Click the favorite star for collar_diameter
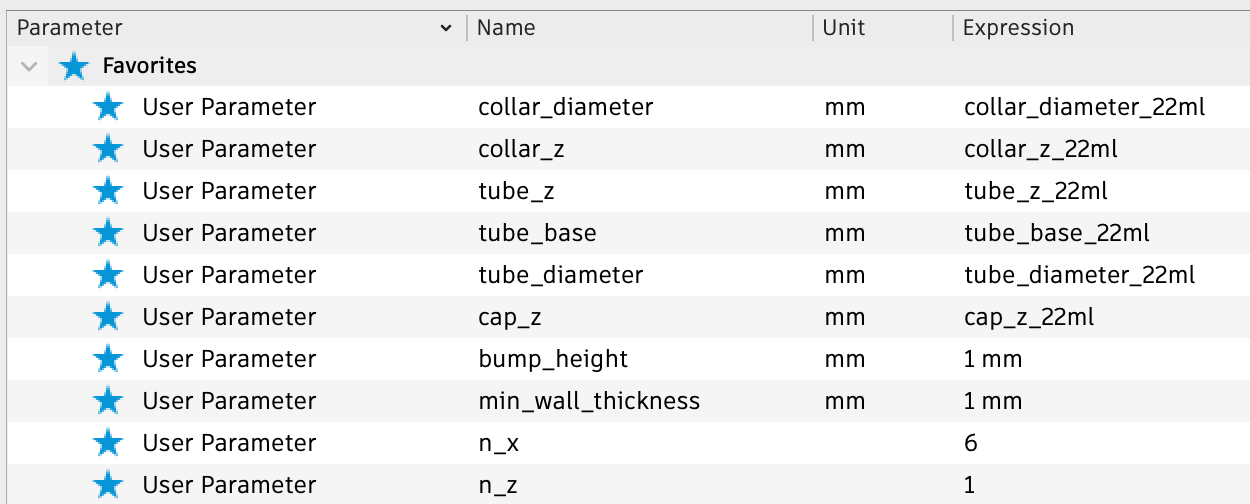The image size is (1250, 504). tap(107, 107)
